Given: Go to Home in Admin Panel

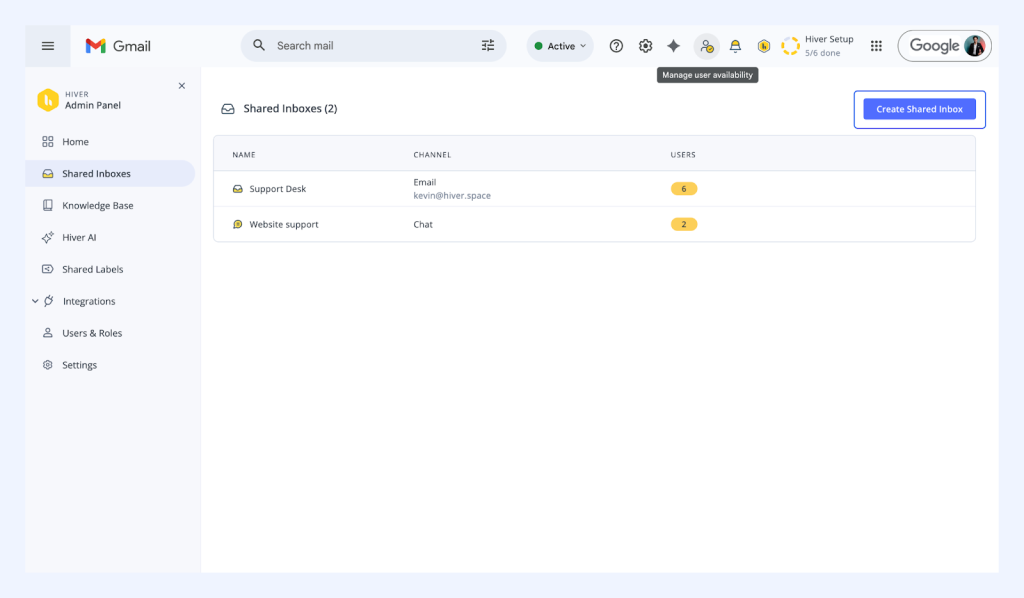Looking at the screenshot, I should [75, 142].
